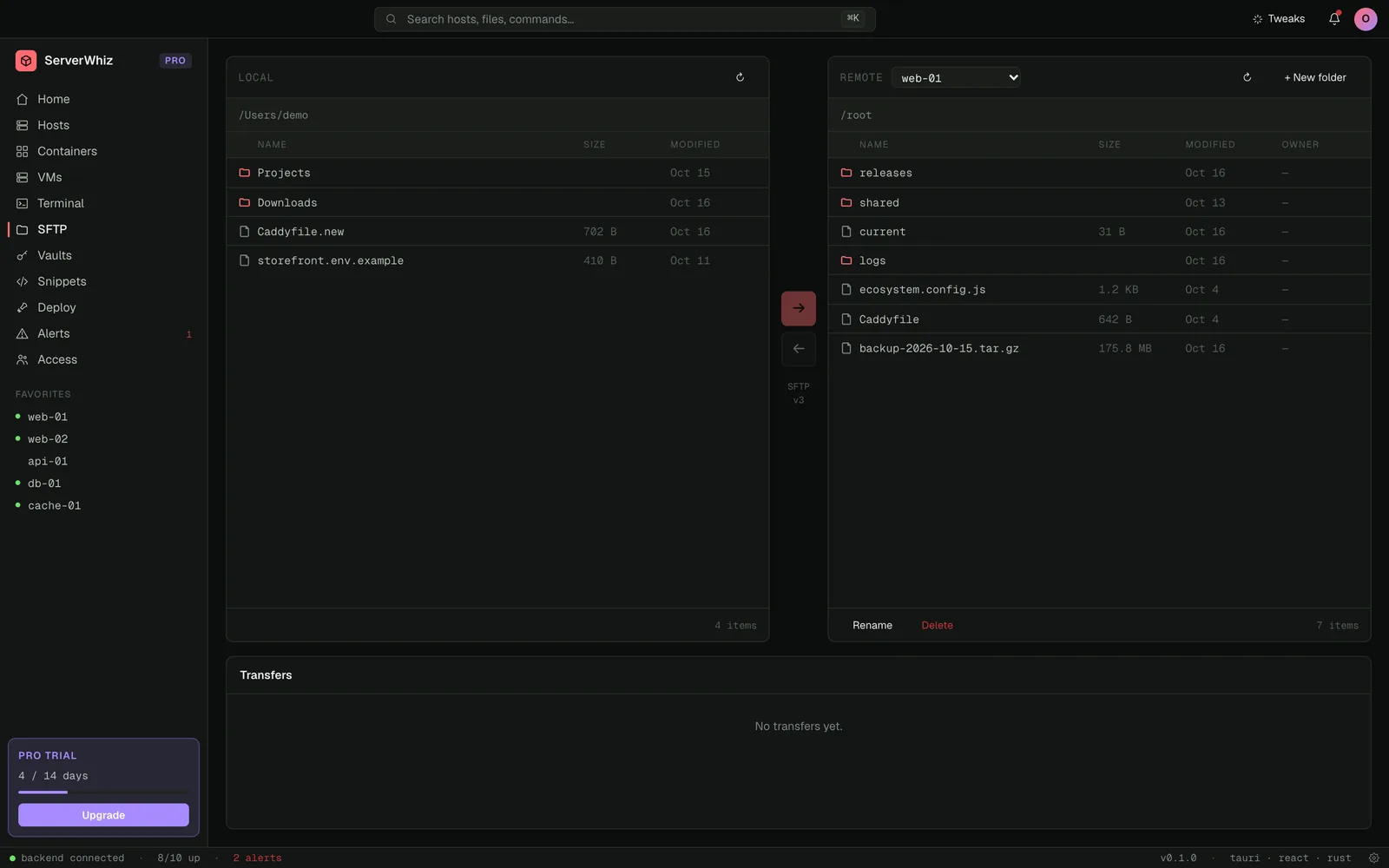This screenshot has height=868, width=1389.
Task: Open Tweaks panel
Action: [1279, 19]
